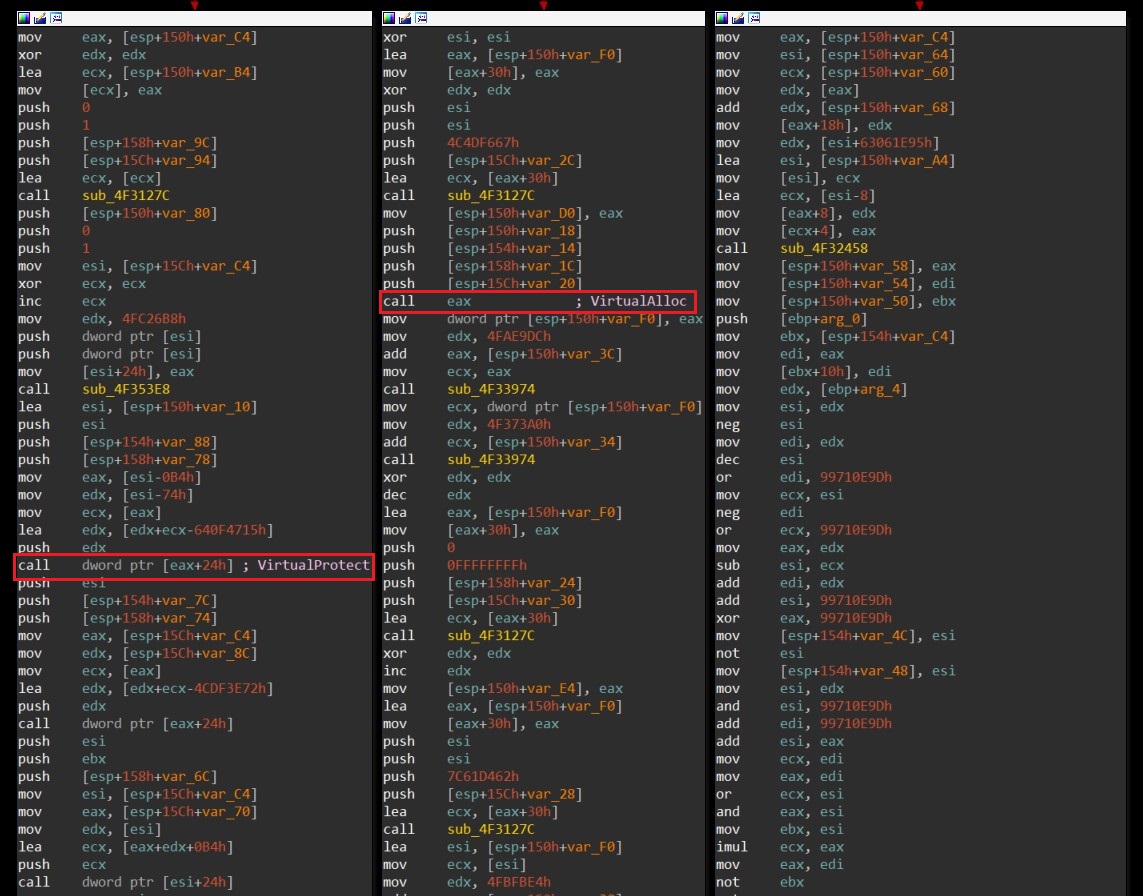
Task: Select line 'and esi, 99710E9Dh'
Action: (804, 706)
